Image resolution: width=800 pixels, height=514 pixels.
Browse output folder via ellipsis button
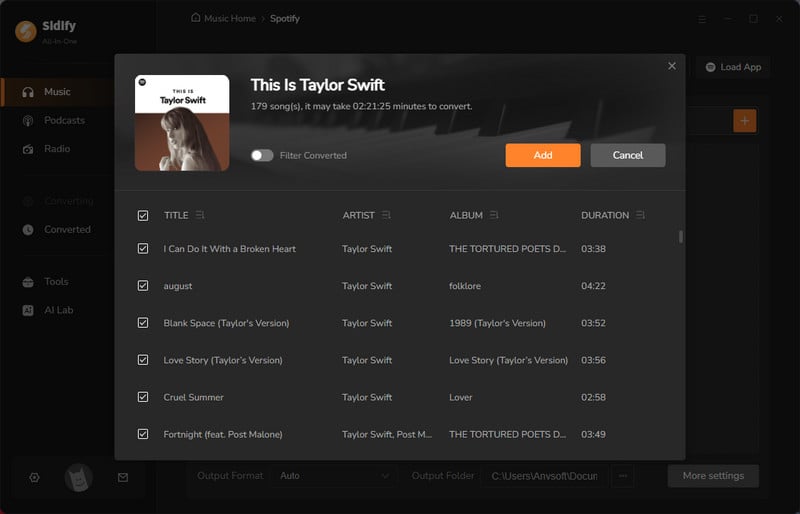pyautogui.click(x=622, y=476)
